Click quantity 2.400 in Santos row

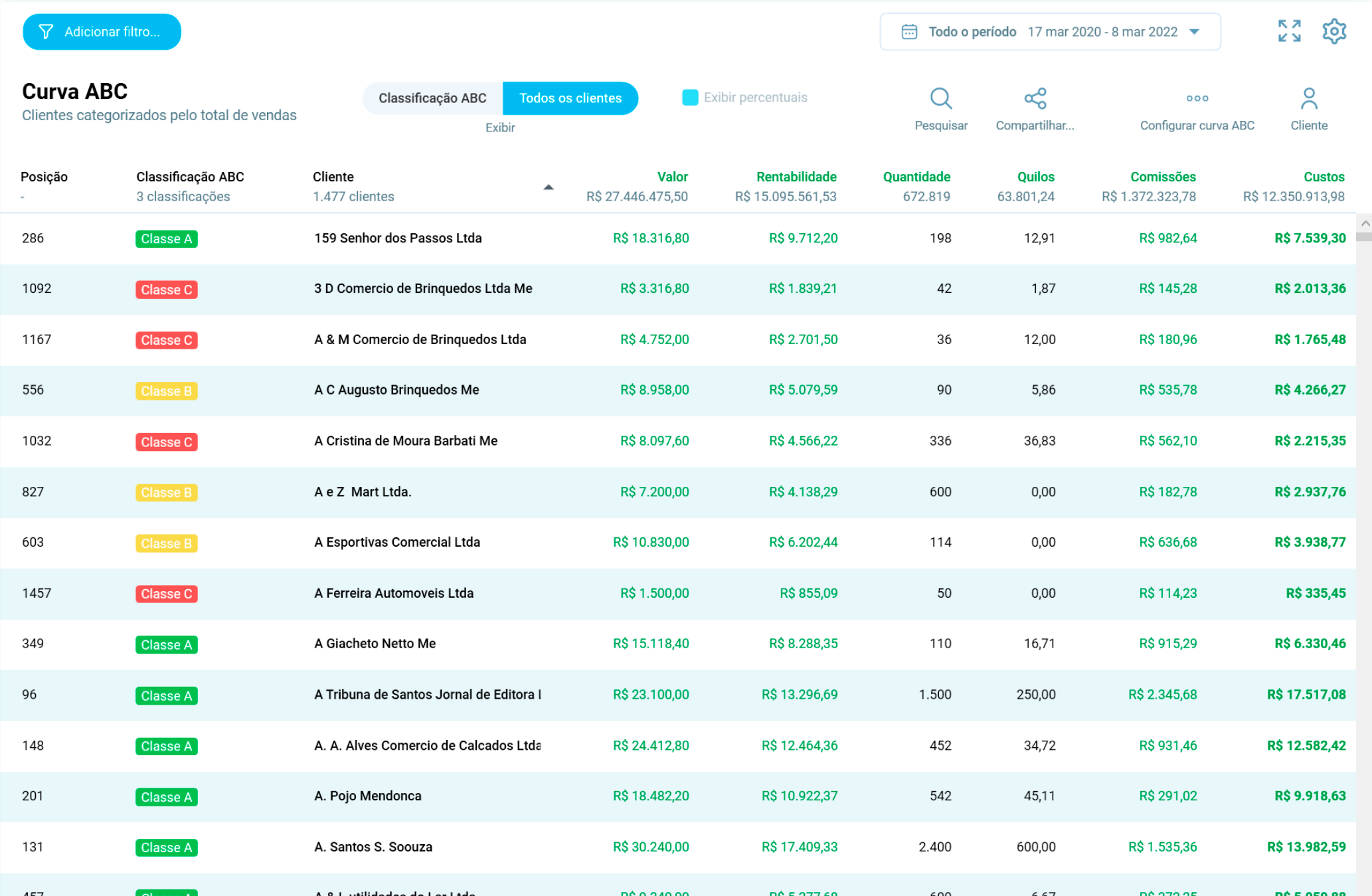click(935, 847)
